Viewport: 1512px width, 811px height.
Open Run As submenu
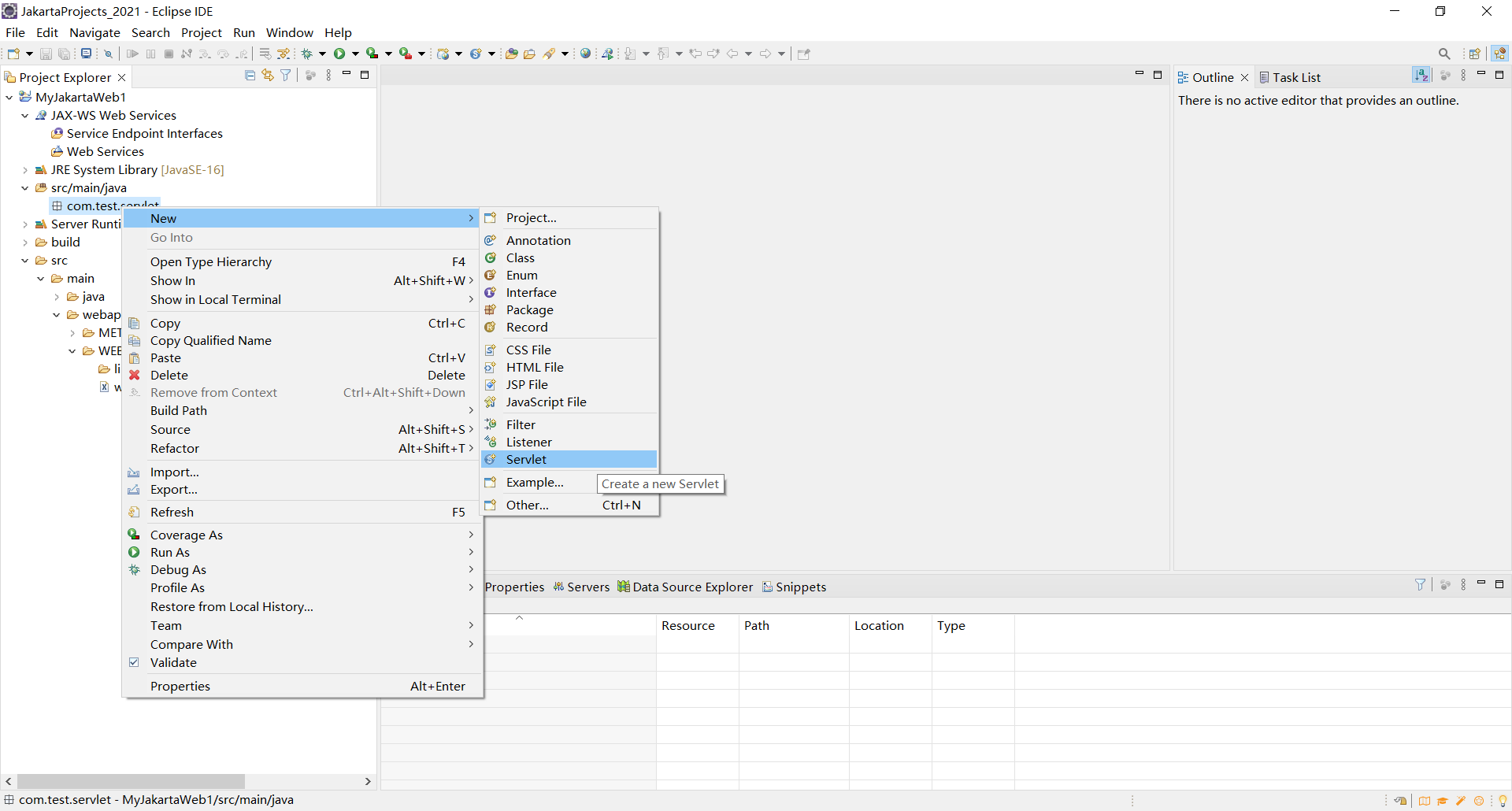tap(302, 552)
